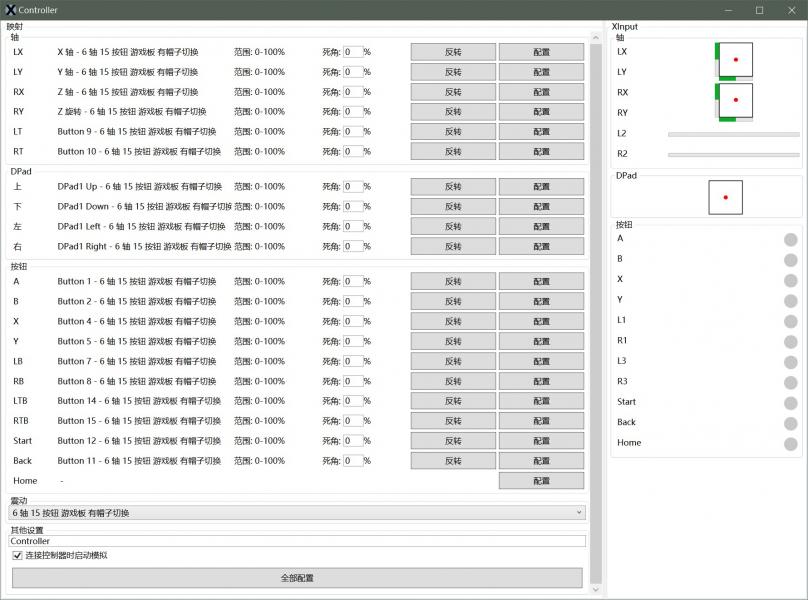808x600 pixels.
Task: Click the L1 button indicator circle
Action: coord(790,321)
